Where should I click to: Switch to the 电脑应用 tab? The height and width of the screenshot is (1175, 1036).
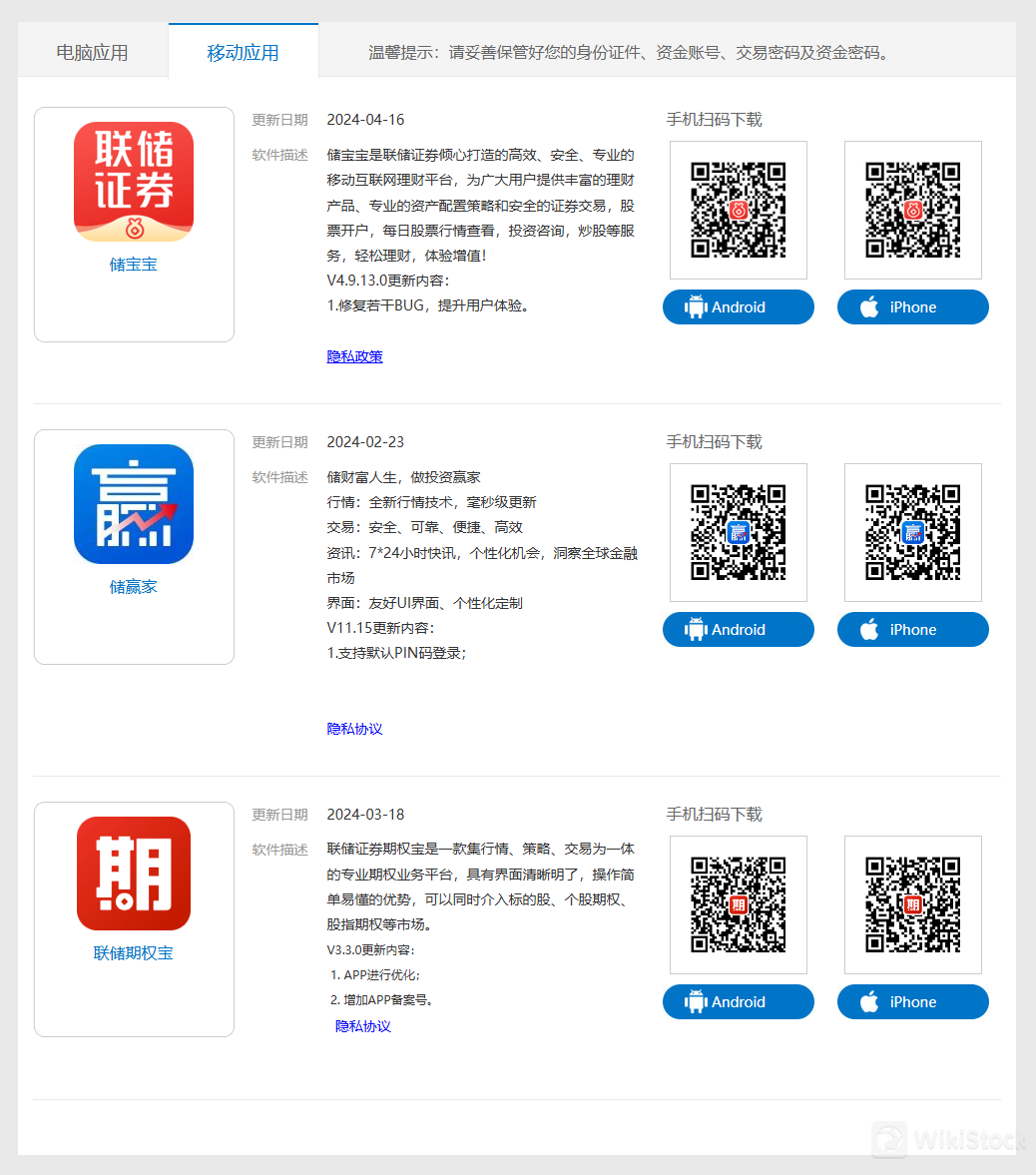[x=92, y=52]
